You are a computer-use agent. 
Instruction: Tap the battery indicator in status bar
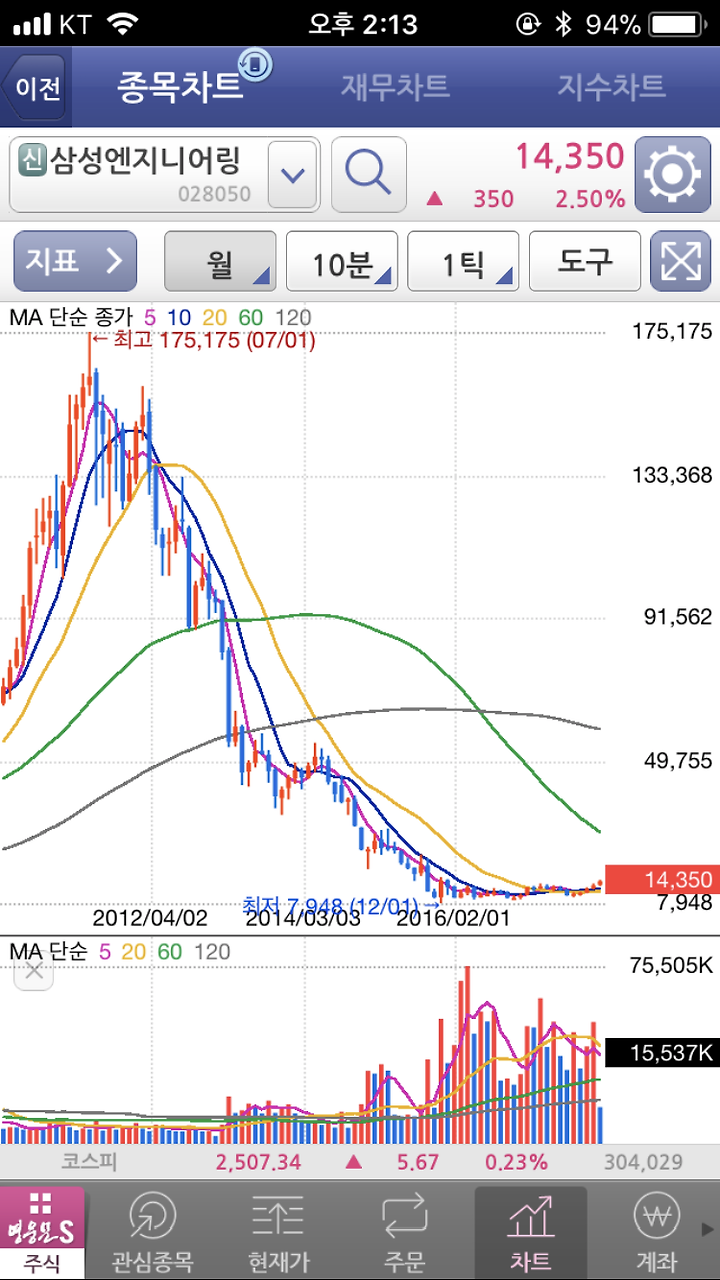[x=678, y=25]
